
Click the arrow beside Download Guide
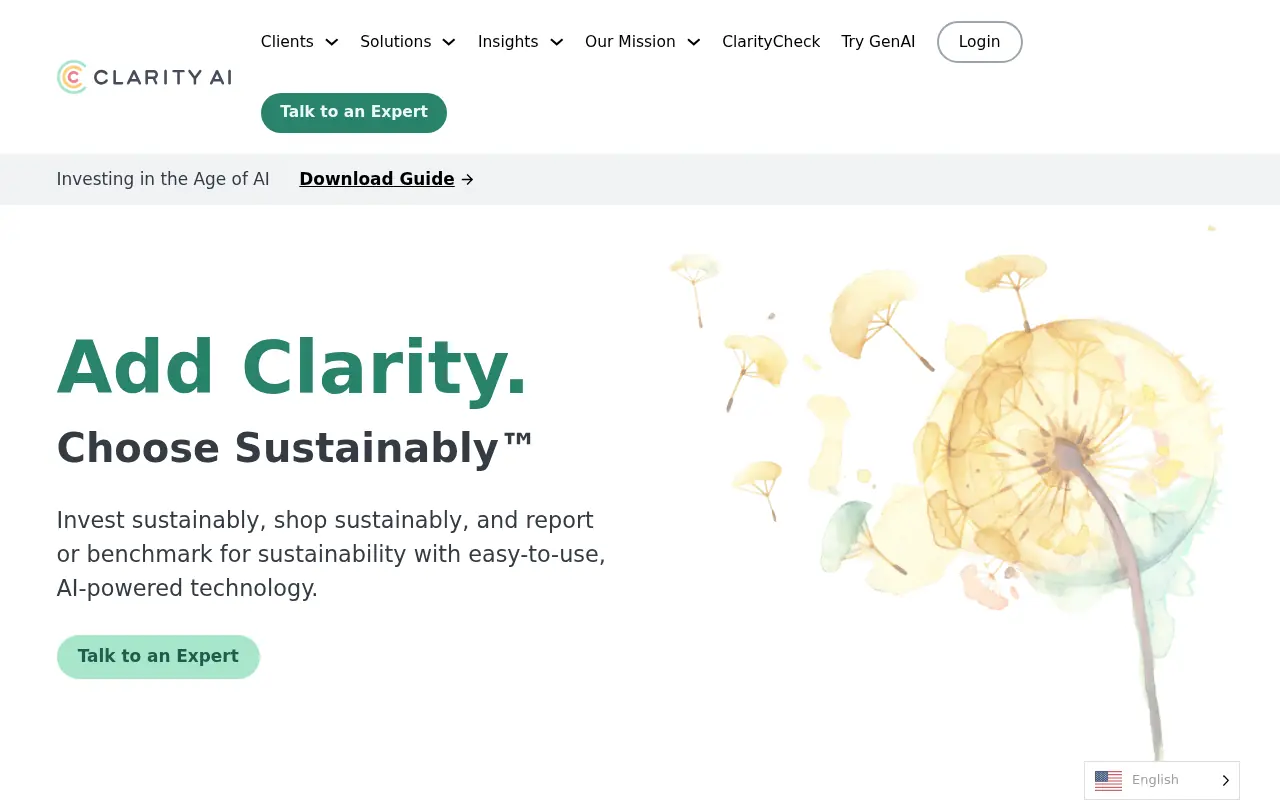(466, 179)
